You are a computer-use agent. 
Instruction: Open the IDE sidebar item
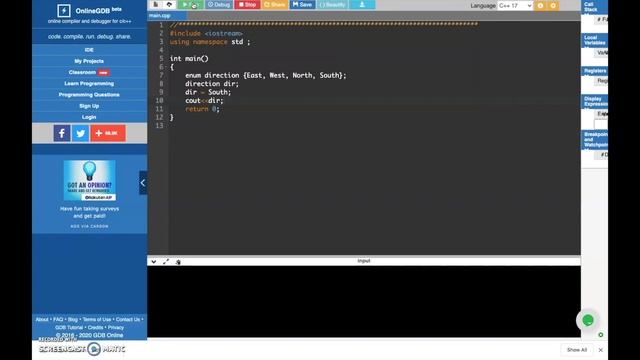pyautogui.click(x=89, y=50)
